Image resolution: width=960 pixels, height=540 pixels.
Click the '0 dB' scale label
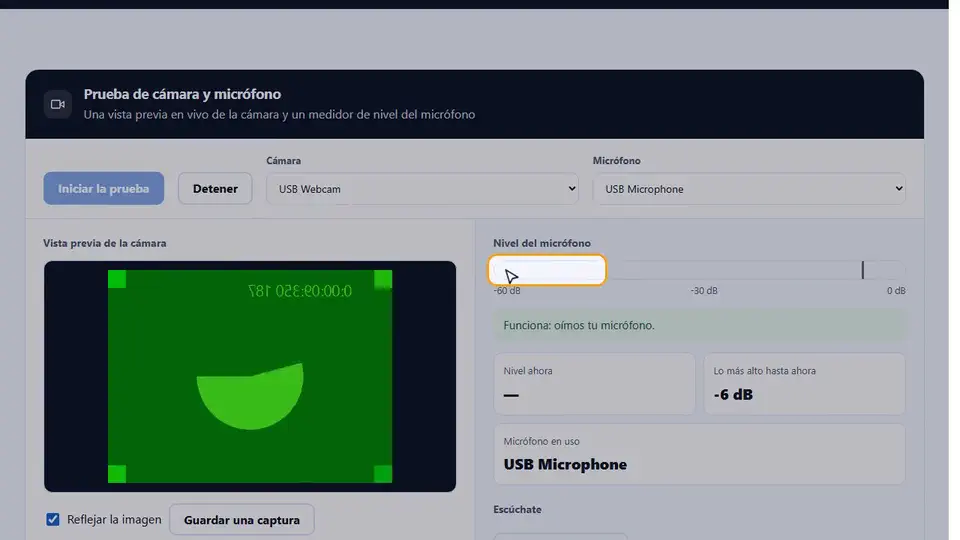896,291
